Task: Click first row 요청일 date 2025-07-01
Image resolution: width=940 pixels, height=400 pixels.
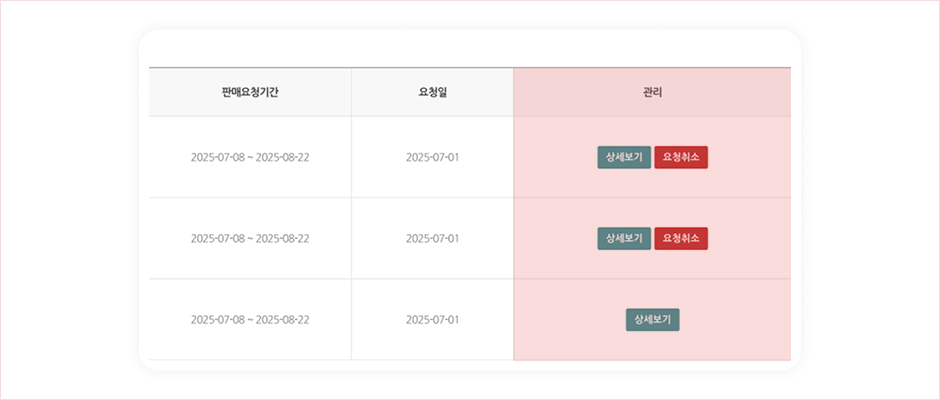Action: click(x=432, y=157)
